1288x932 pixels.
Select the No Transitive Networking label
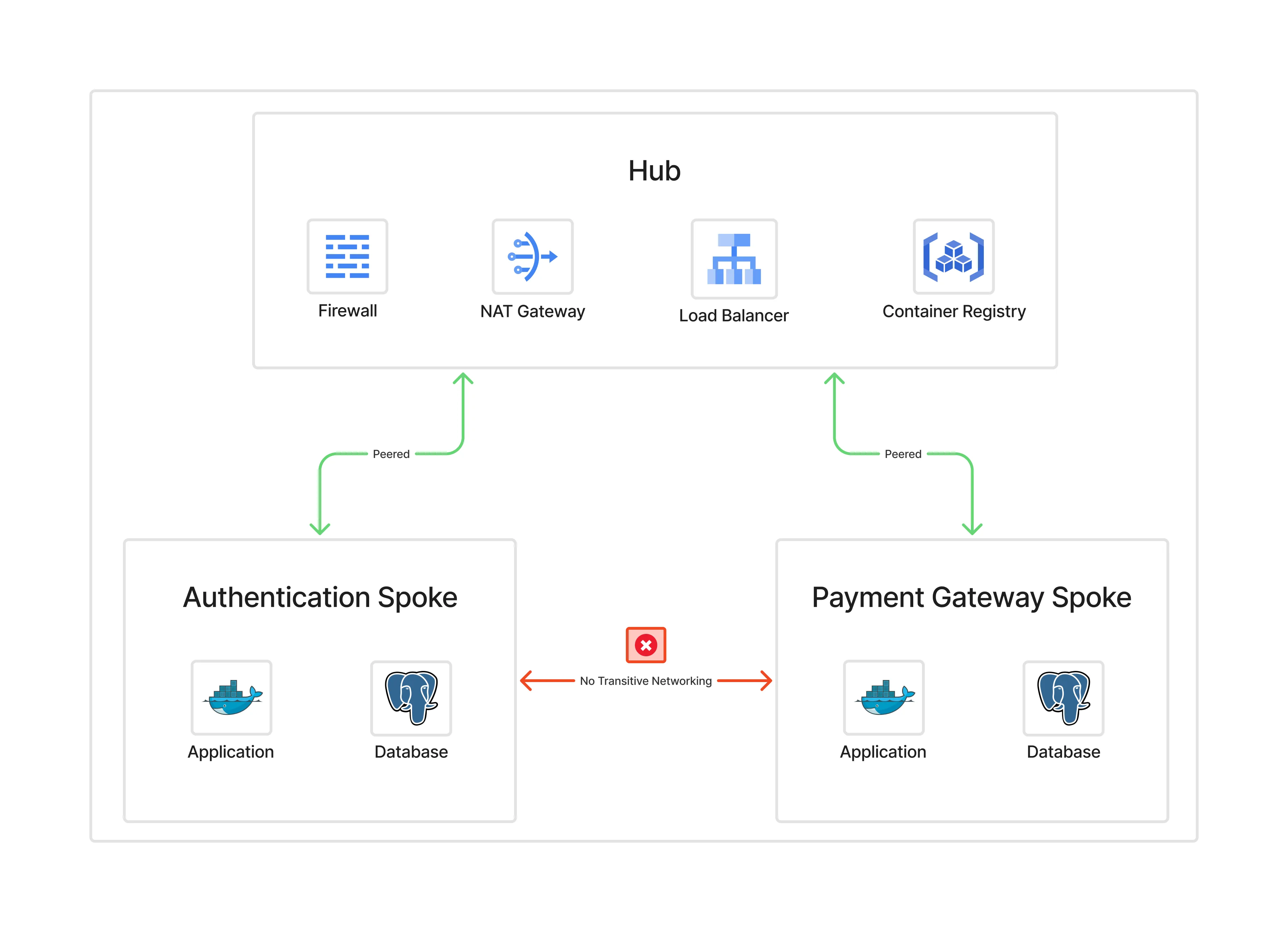click(646, 681)
